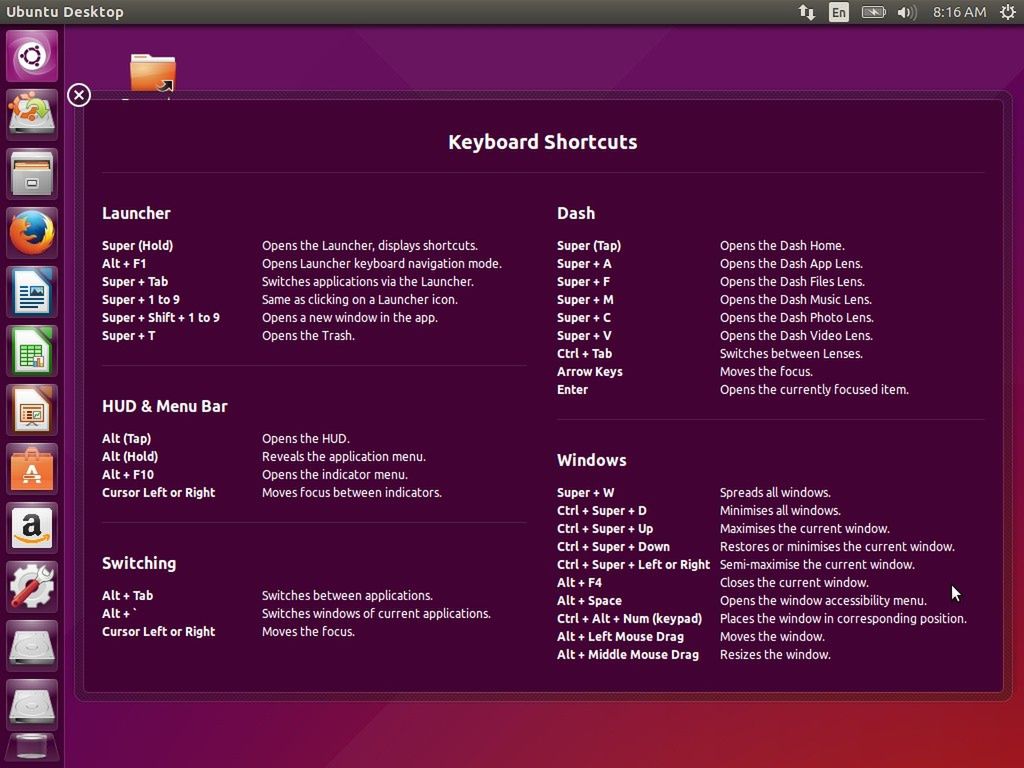Click 'Opens the Dash Video Lens.' text
The image size is (1024, 768).
pyautogui.click(x=796, y=336)
